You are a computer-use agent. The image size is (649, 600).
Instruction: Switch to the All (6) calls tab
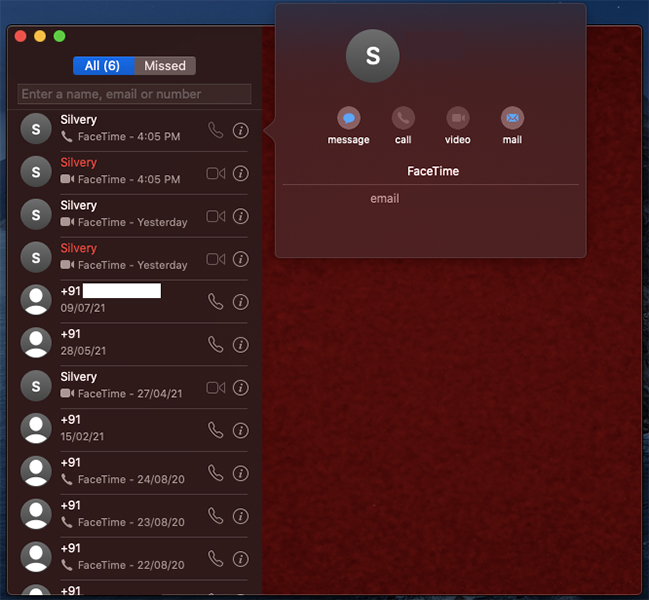103,66
